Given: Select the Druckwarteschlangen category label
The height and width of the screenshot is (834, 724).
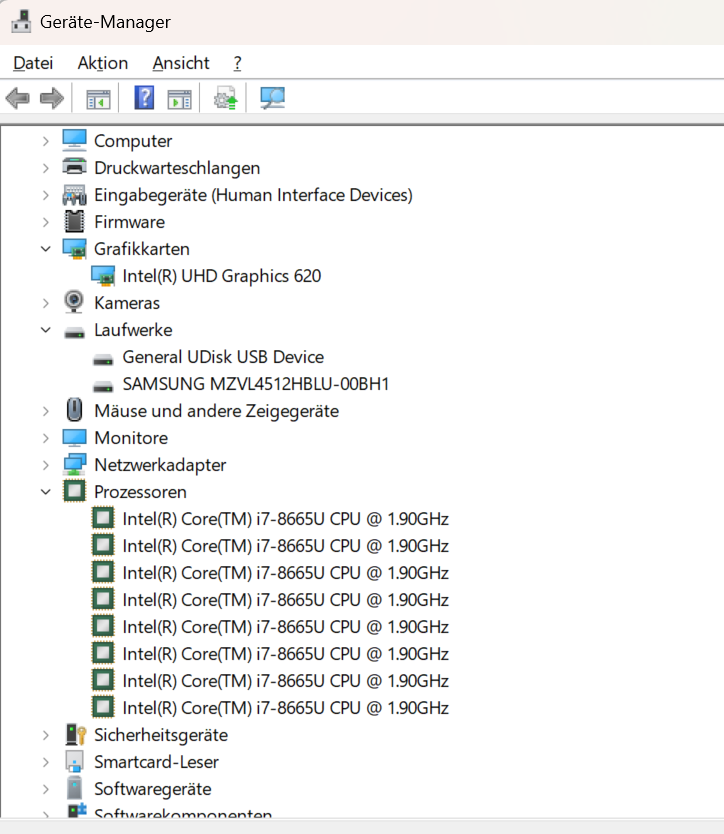Looking at the screenshot, I should pos(177,169).
